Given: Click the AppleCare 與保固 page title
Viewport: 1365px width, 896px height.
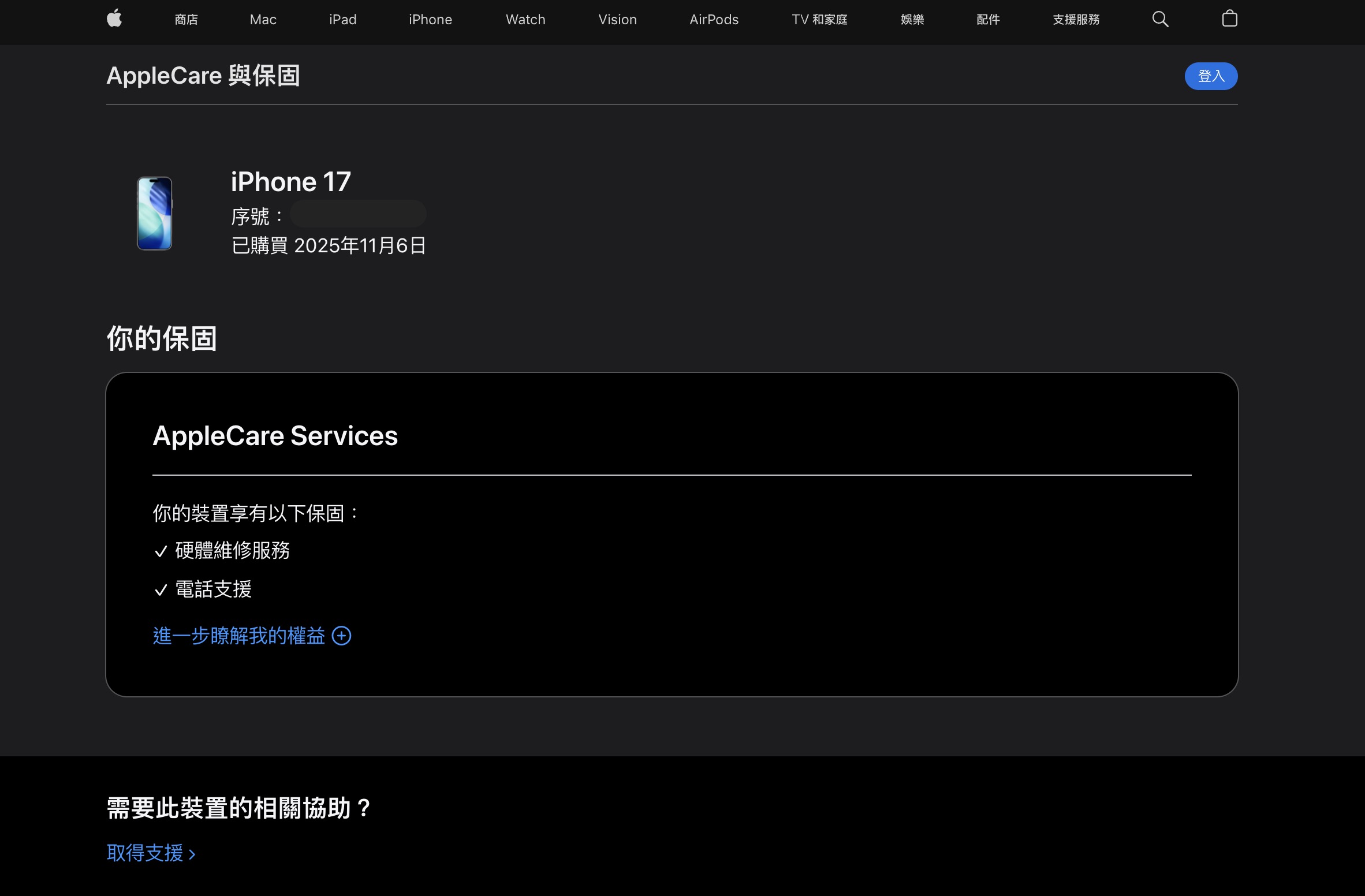Looking at the screenshot, I should coord(203,76).
